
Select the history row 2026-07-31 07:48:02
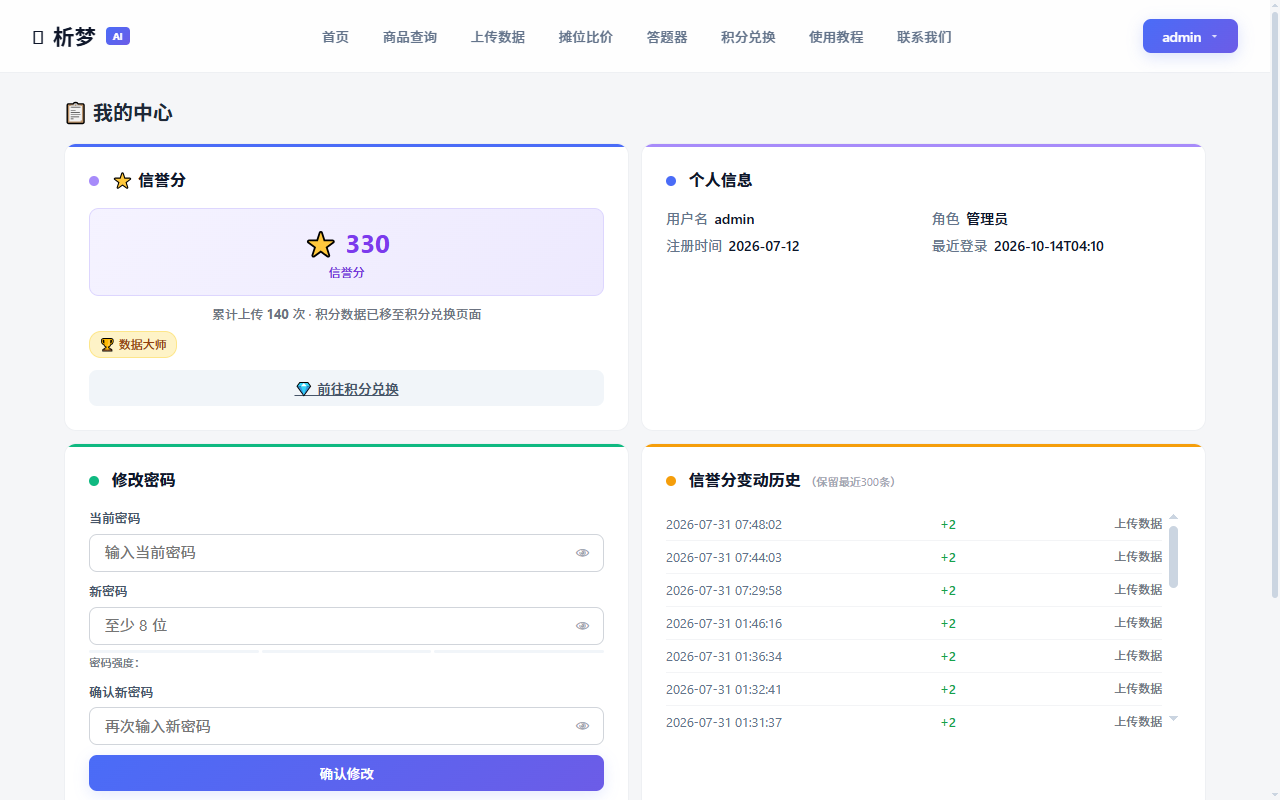coord(914,524)
